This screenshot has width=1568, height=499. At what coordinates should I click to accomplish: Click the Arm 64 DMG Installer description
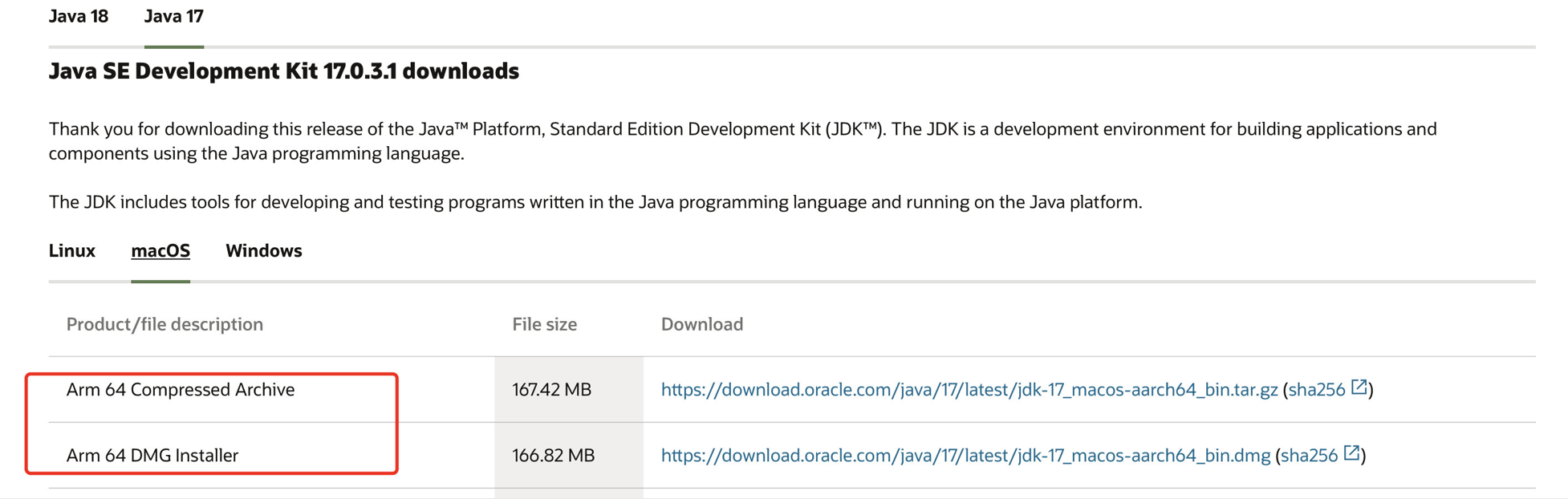point(152,456)
